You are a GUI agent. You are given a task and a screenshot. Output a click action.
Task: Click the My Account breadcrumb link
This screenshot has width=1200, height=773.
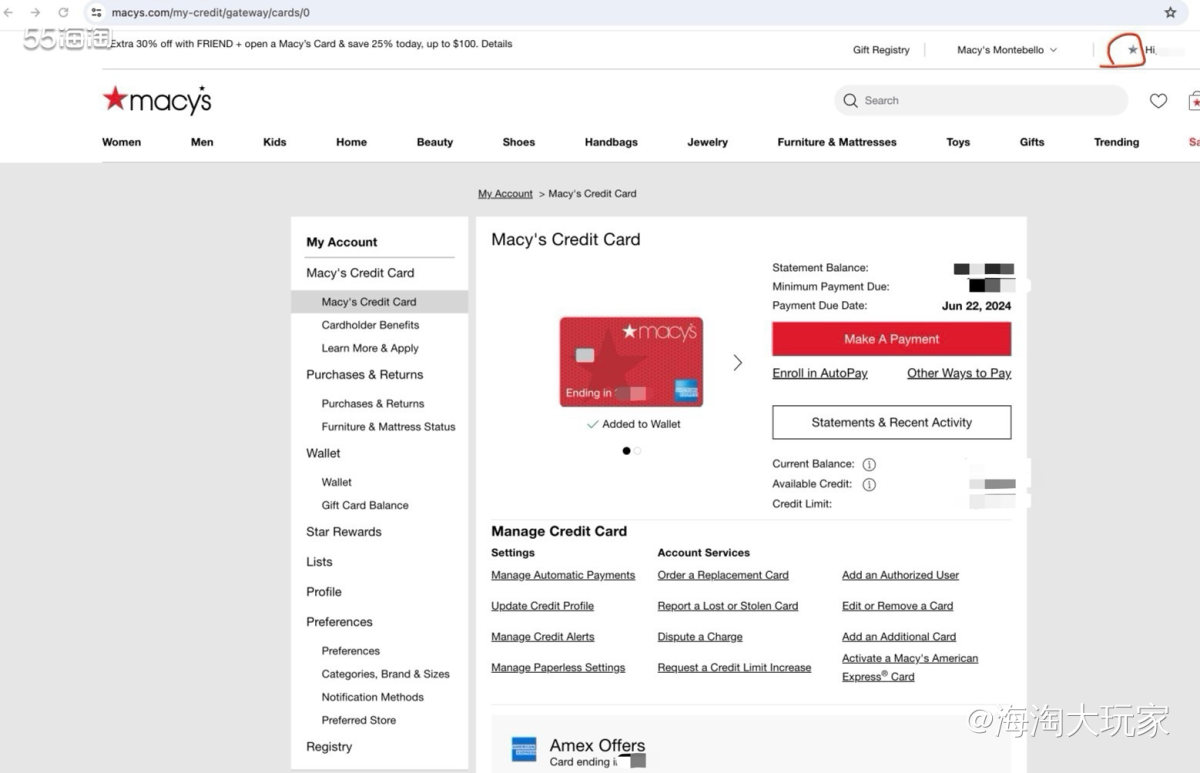[x=505, y=193]
